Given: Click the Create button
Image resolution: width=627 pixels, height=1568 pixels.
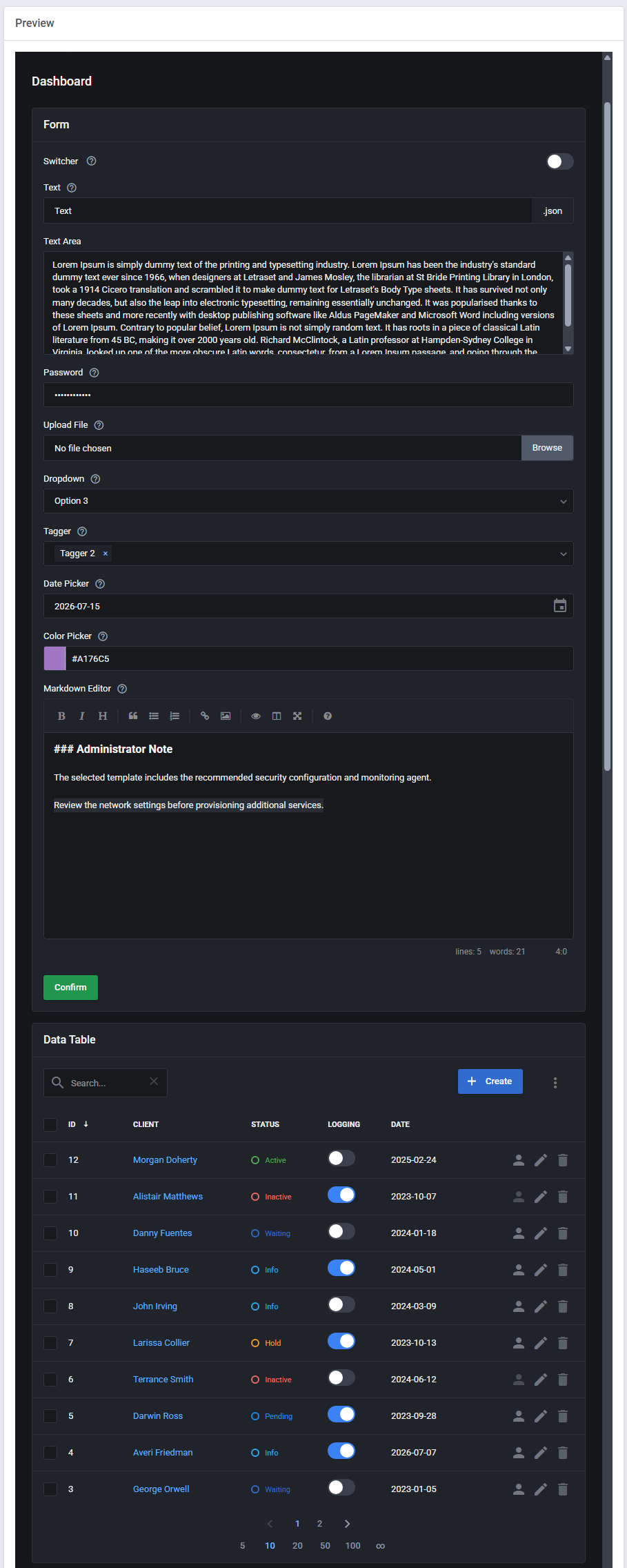Looking at the screenshot, I should pos(490,1081).
